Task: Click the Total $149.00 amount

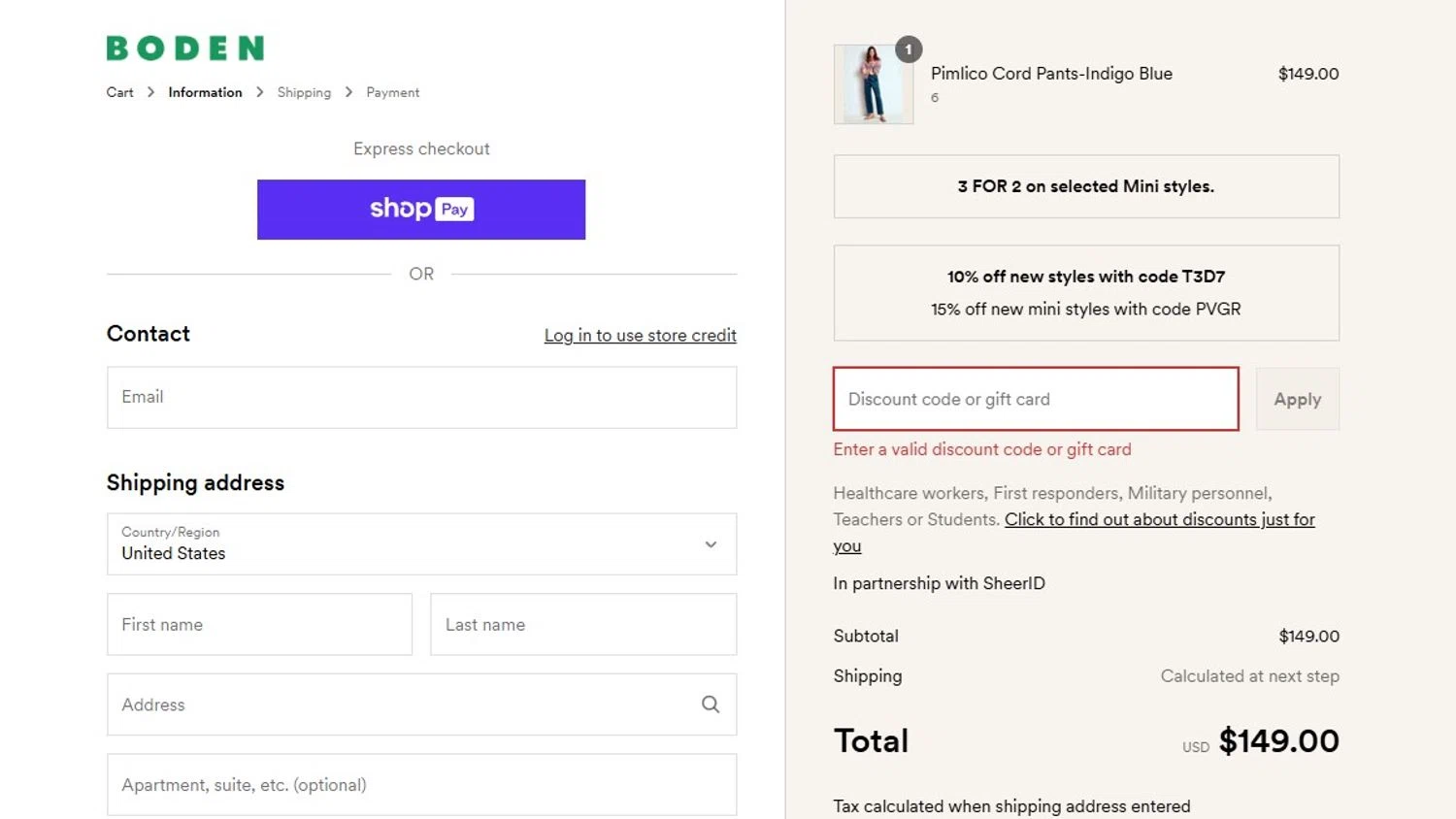Action: (1278, 741)
